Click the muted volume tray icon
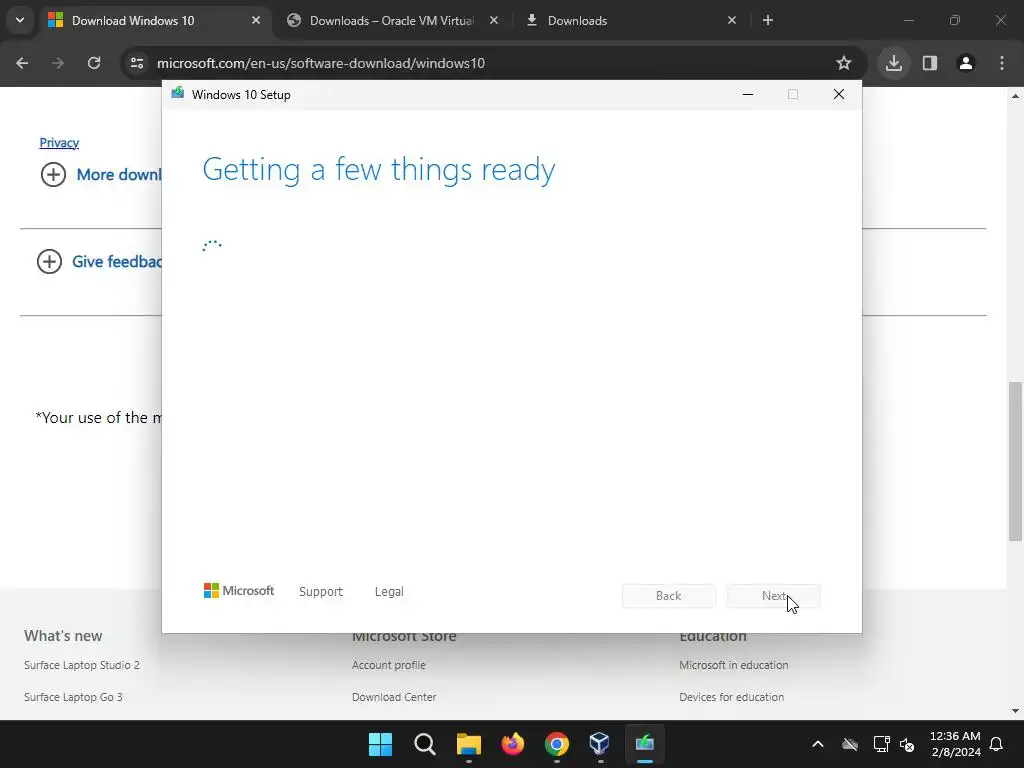 pos(907,744)
